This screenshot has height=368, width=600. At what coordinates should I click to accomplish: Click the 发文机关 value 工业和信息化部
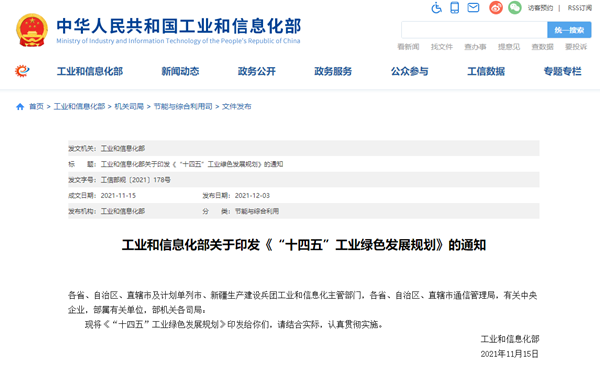123,148
